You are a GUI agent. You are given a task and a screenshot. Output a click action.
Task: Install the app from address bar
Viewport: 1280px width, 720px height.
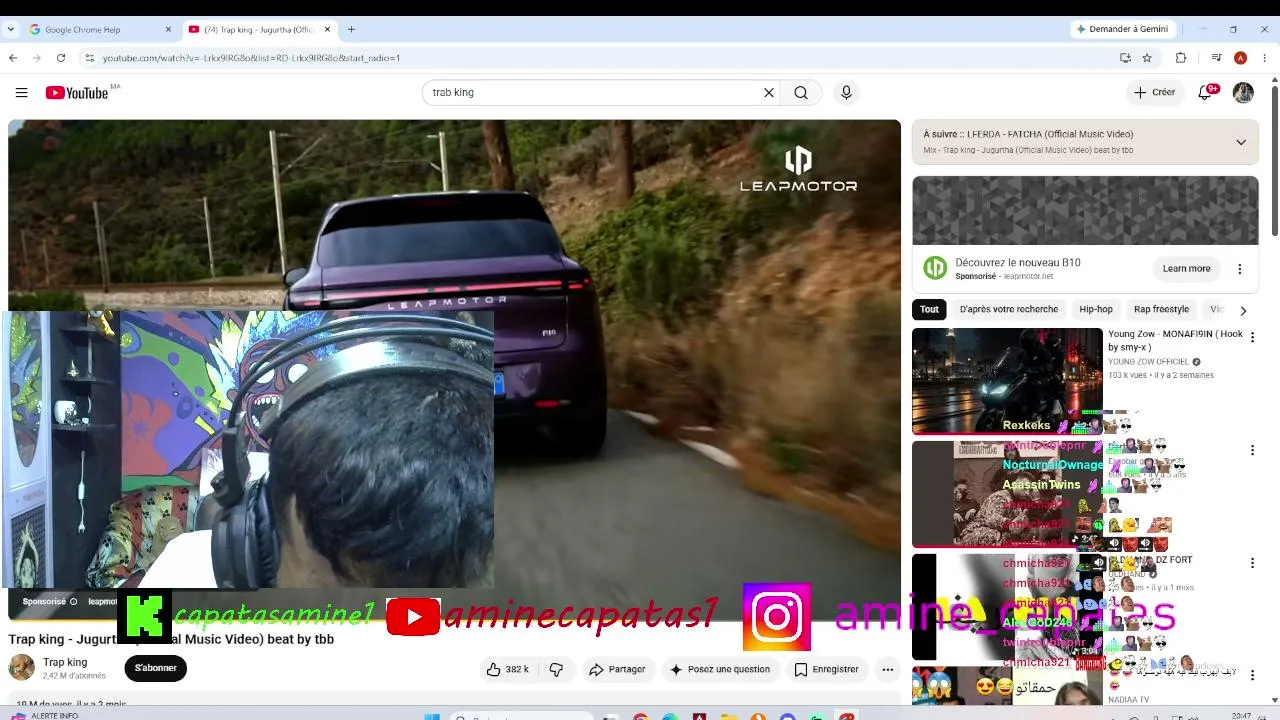click(1125, 58)
